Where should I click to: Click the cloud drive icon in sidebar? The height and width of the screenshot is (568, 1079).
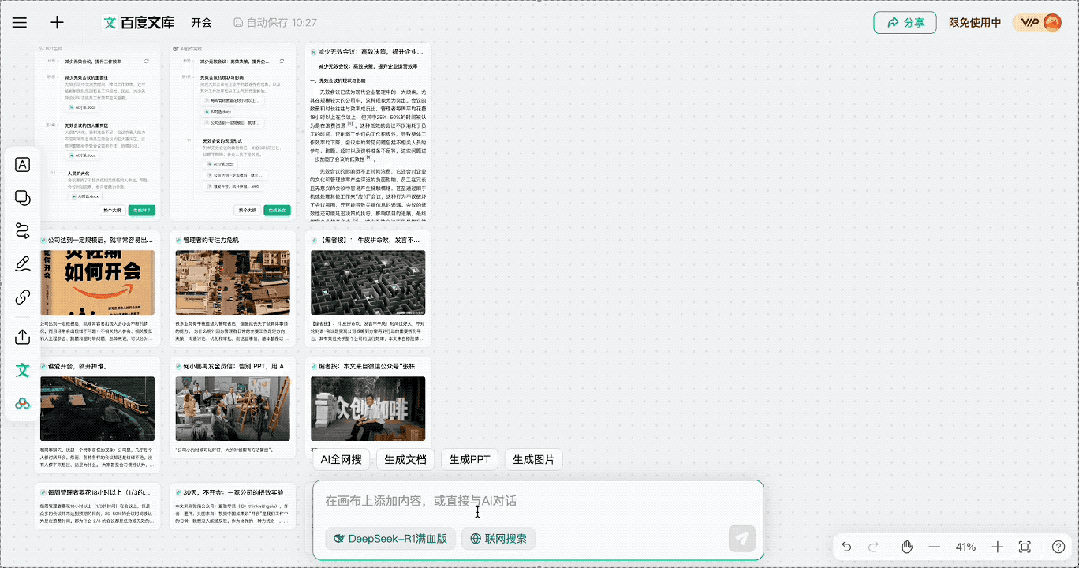pyautogui.click(x=23, y=403)
